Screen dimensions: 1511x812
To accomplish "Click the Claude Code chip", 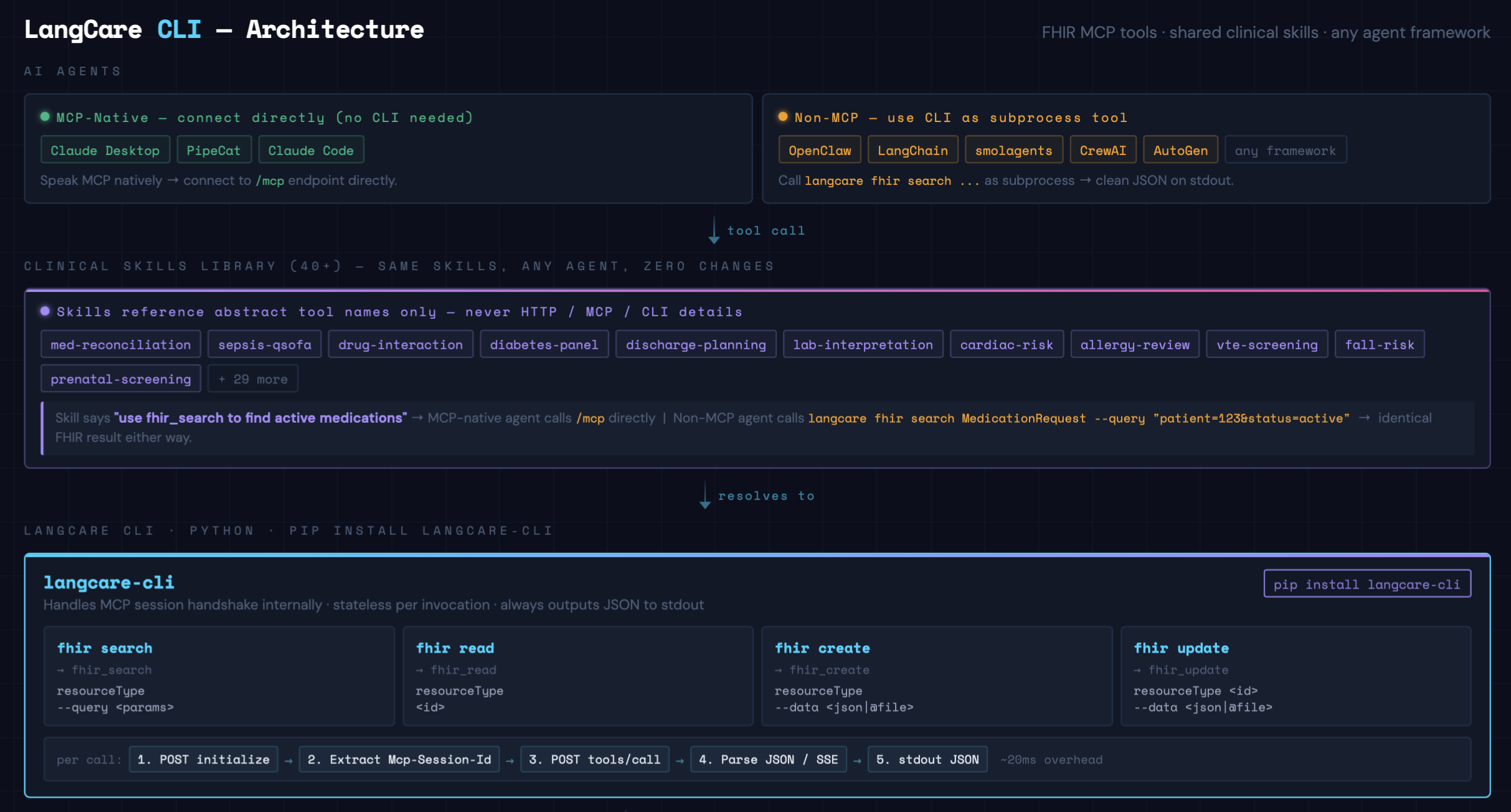I will point(311,150).
